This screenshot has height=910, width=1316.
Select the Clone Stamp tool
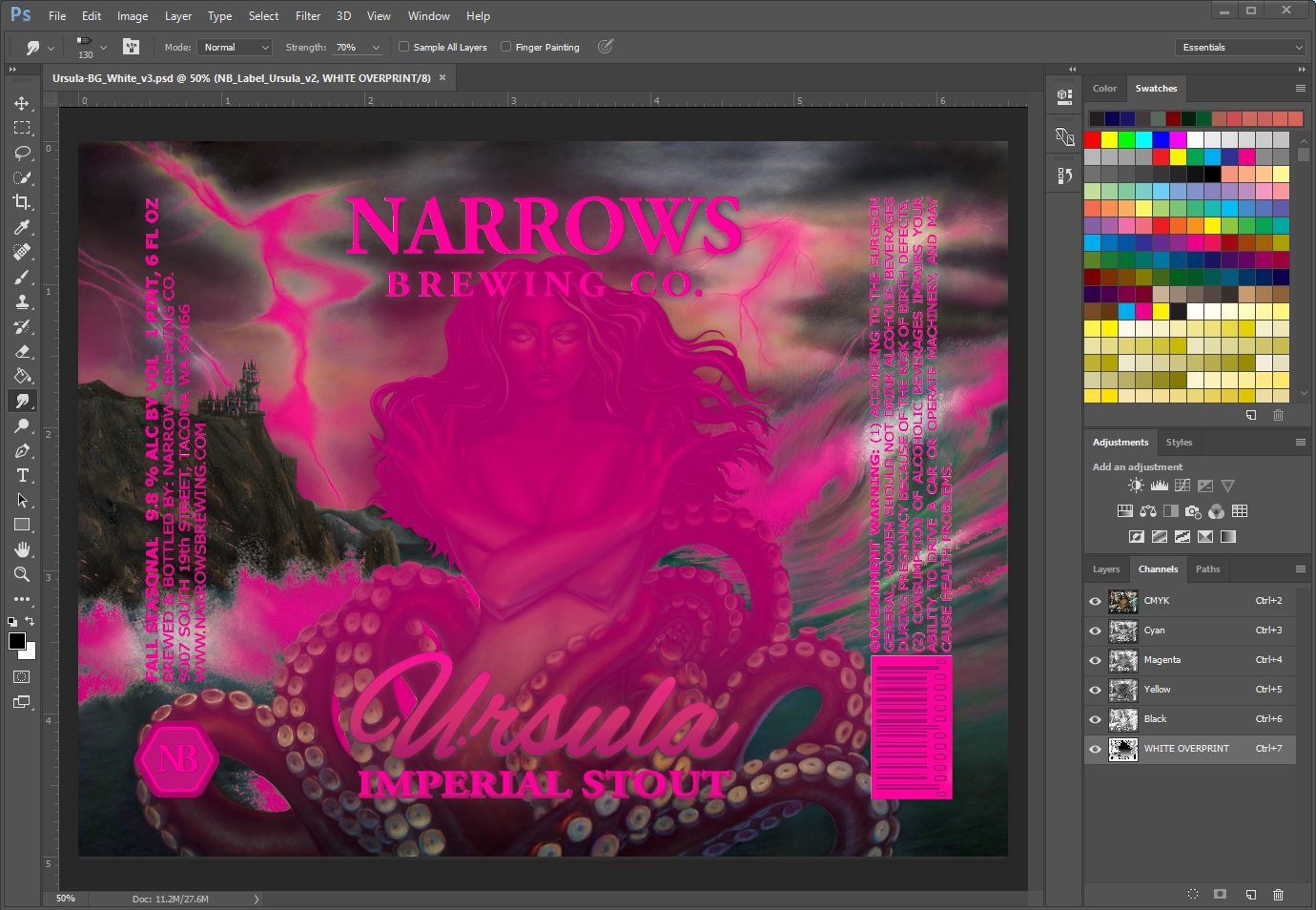click(22, 301)
